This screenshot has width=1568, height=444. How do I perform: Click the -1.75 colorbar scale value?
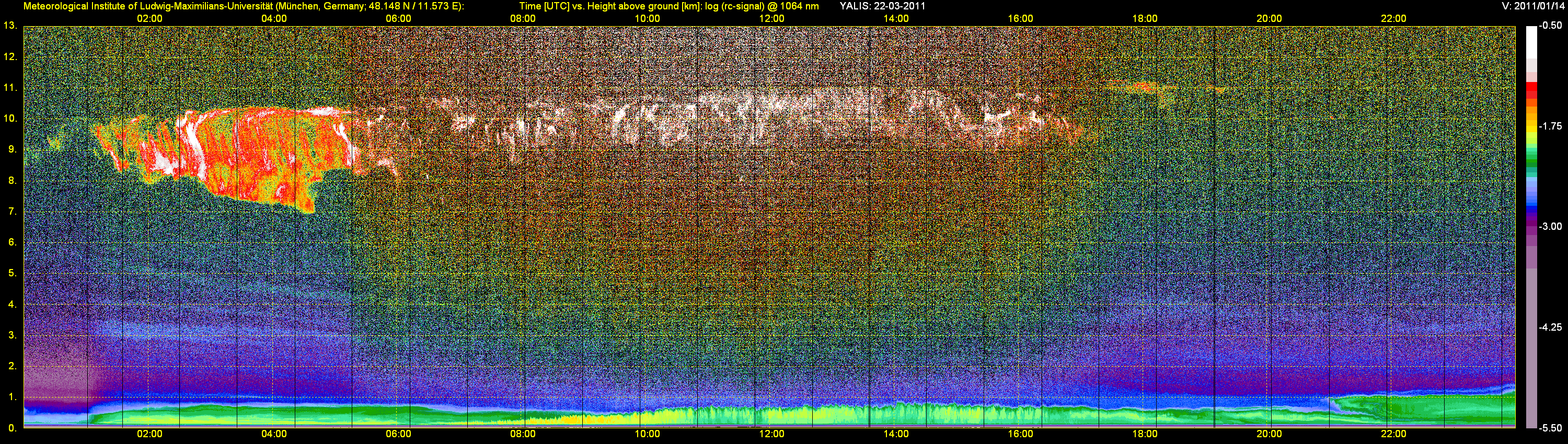pyautogui.click(x=1550, y=126)
